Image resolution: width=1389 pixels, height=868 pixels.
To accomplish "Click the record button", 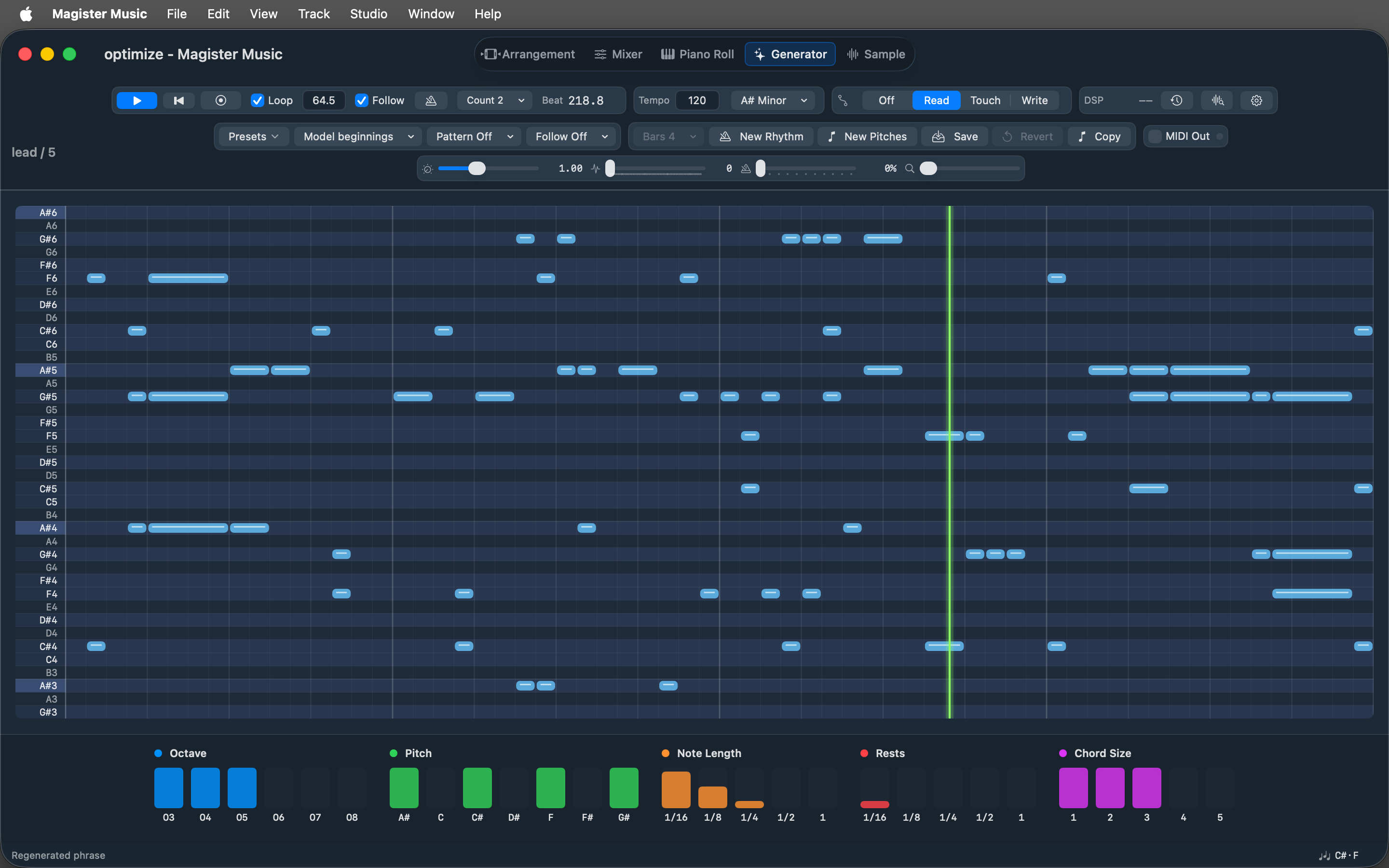I will 220,100.
